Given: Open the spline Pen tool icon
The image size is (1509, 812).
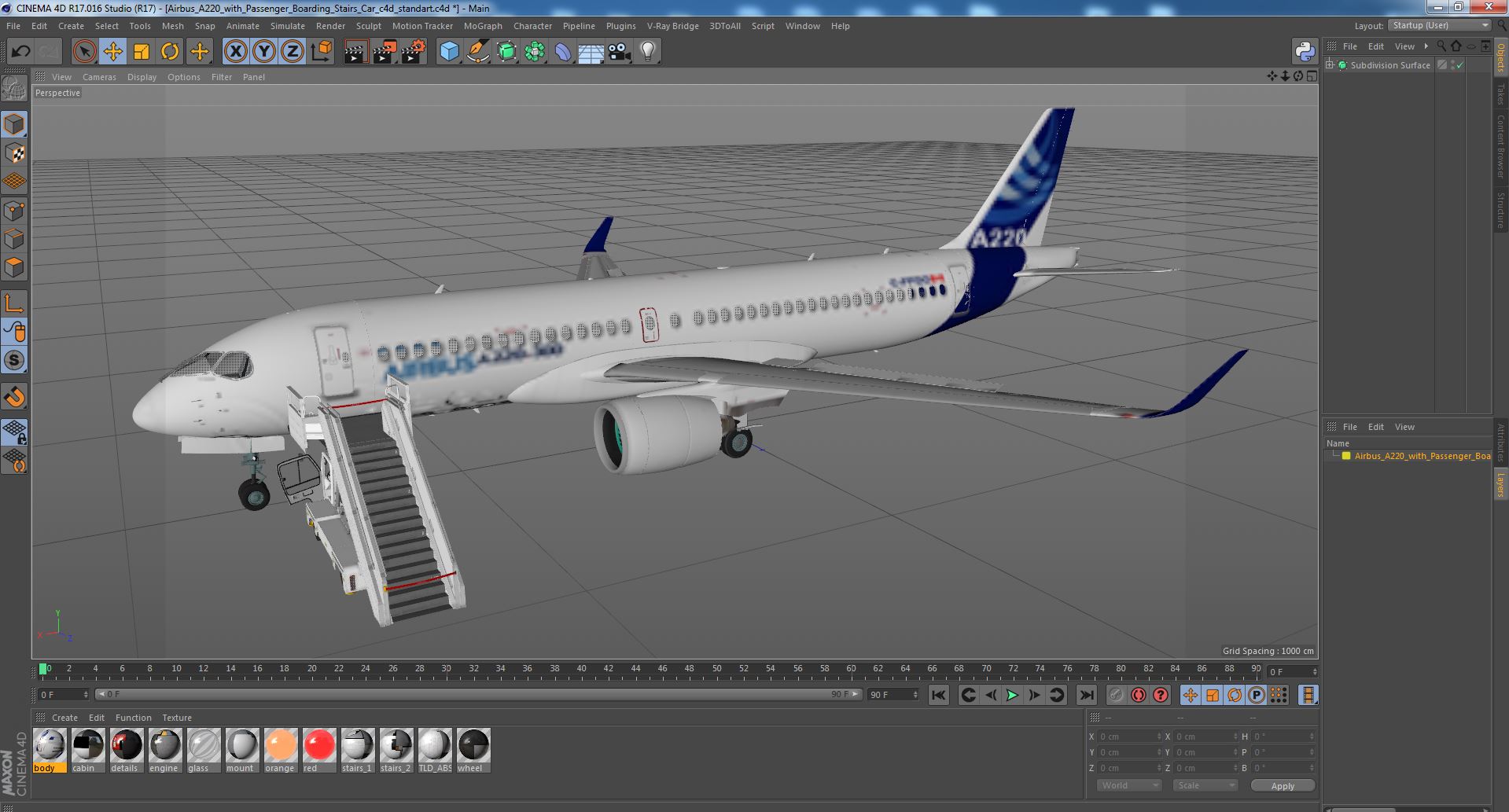Looking at the screenshot, I should tap(477, 52).
